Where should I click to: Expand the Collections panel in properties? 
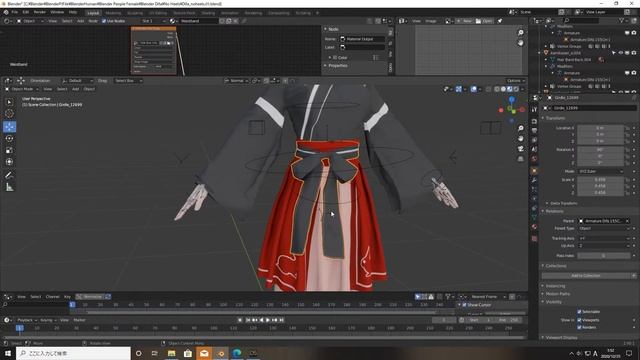(x=556, y=266)
